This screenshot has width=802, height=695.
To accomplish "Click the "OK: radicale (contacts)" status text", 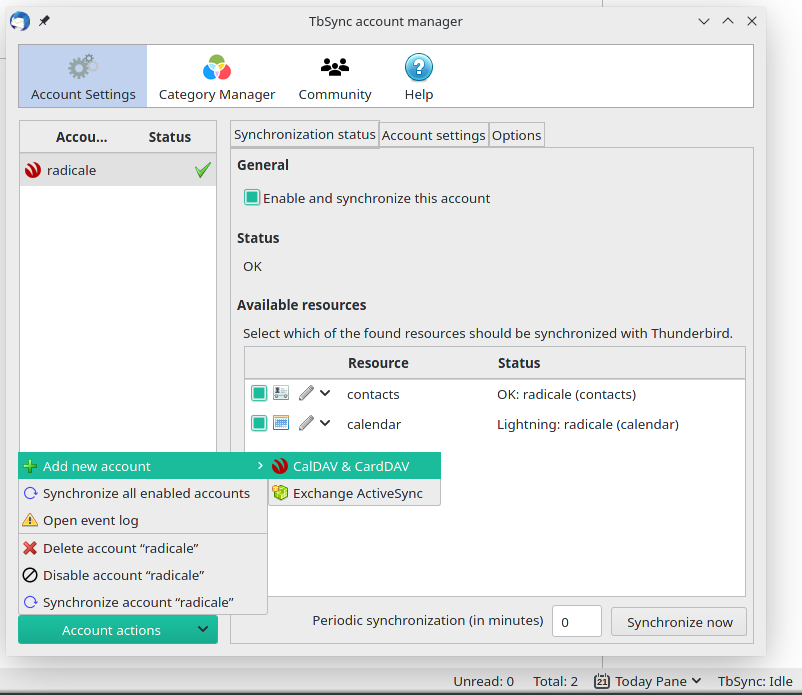I will (566, 394).
